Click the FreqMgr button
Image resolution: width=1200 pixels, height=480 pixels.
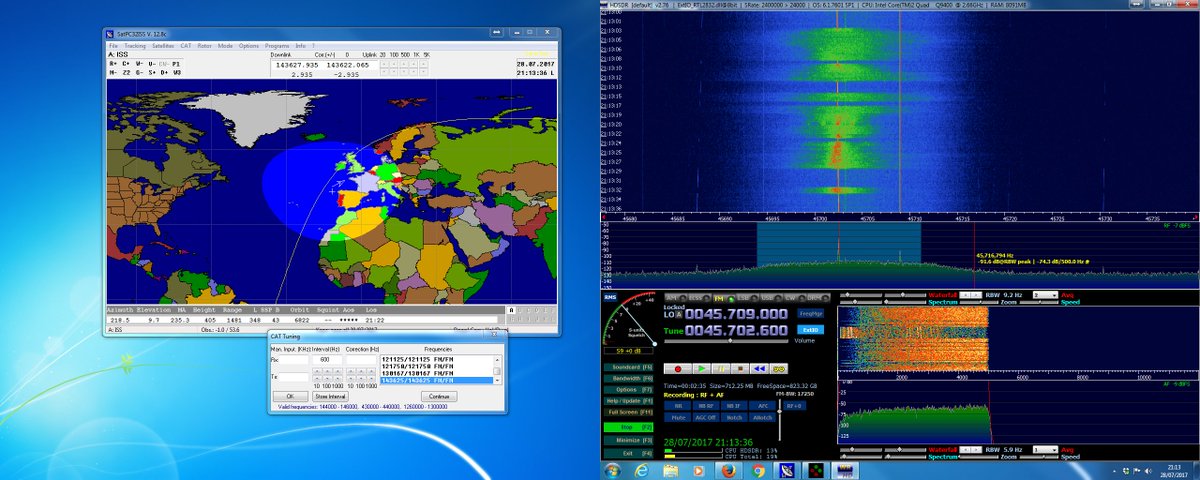click(811, 314)
